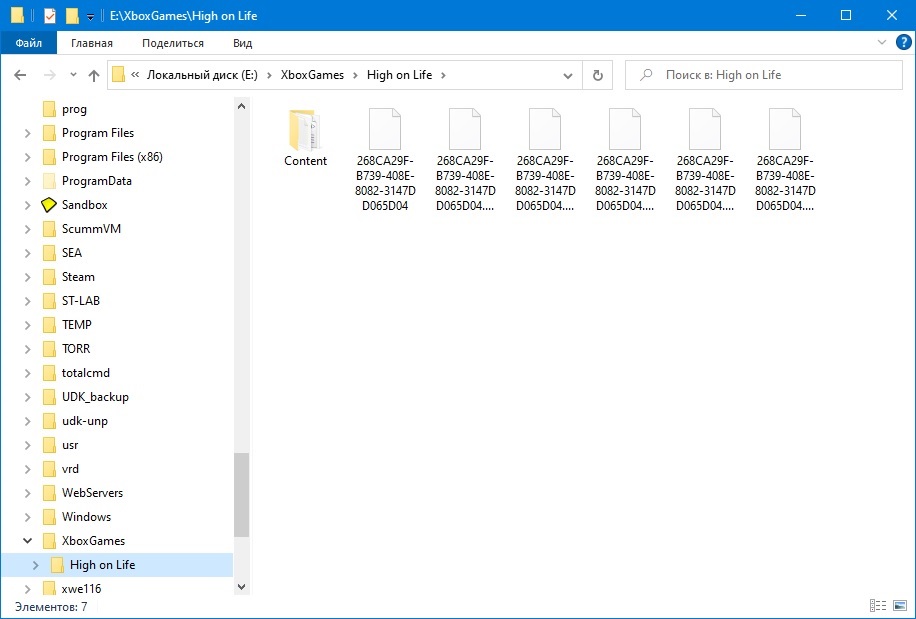Expand the ribbon with the chevron
Screen dimensions: 916x619
click(x=882, y=43)
